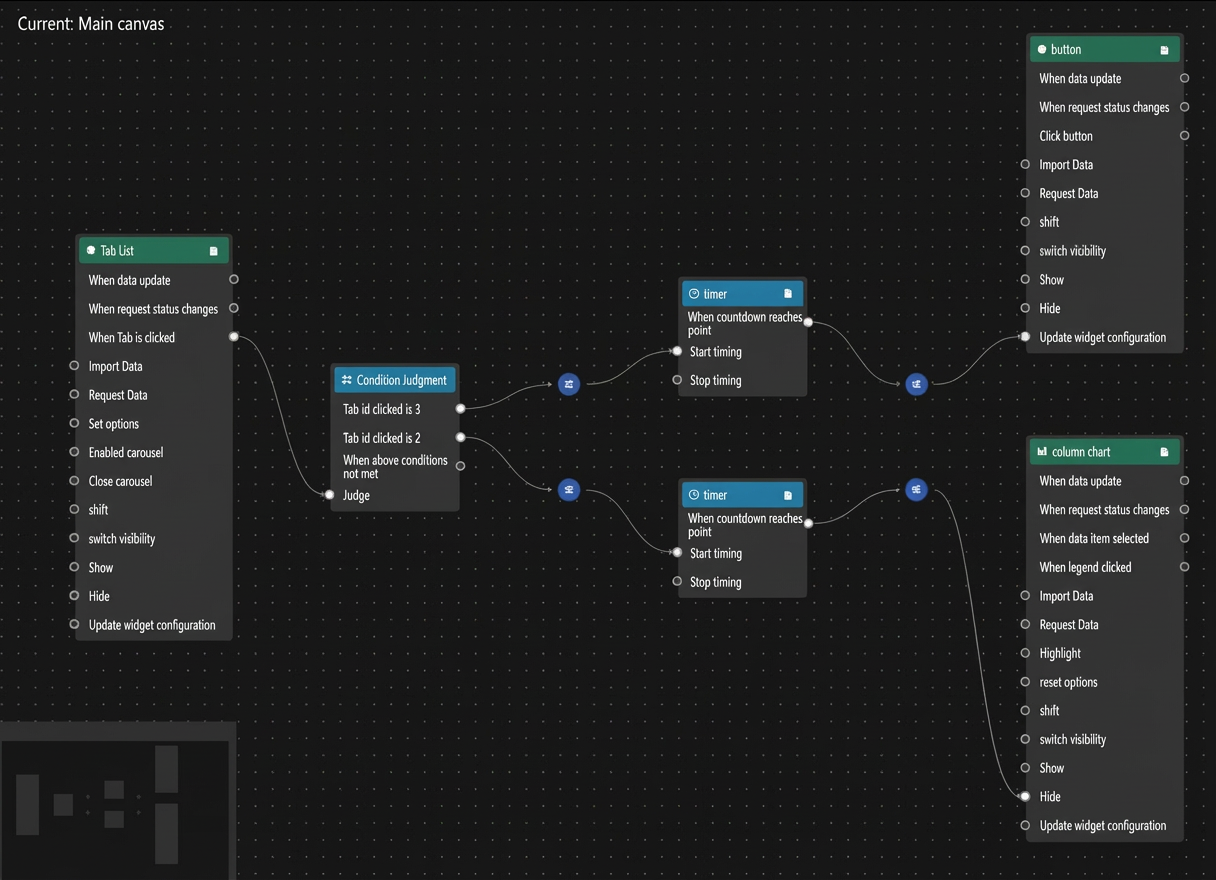Click the Condition Judgment node header
The image size is (1216, 880).
click(396, 380)
